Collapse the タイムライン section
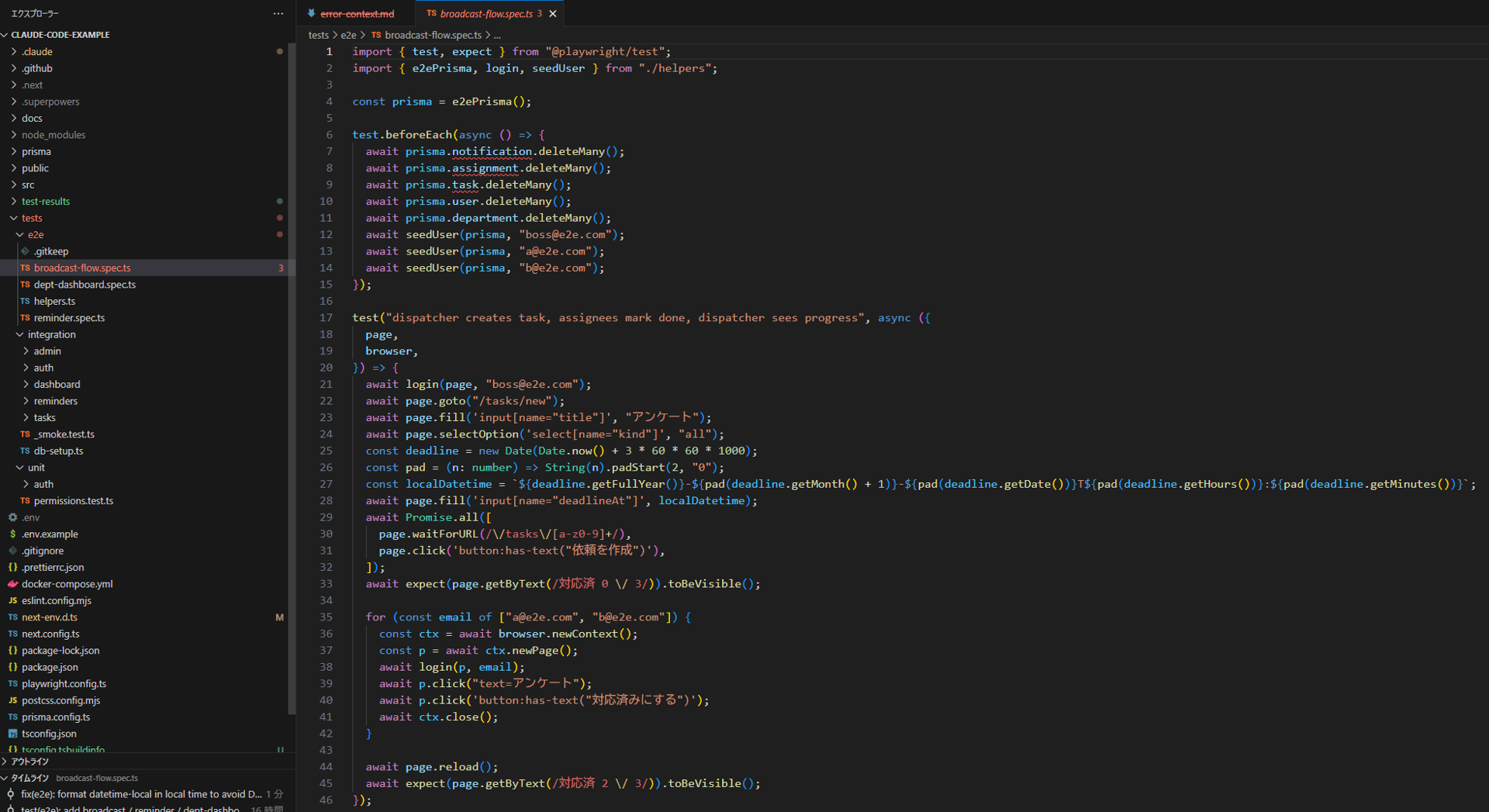 [5, 778]
